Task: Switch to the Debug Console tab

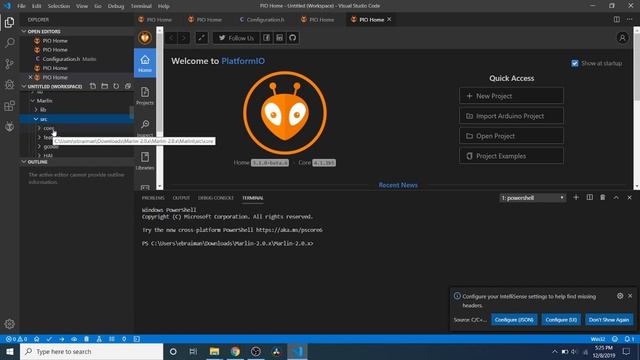Action: [x=216, y=198]
